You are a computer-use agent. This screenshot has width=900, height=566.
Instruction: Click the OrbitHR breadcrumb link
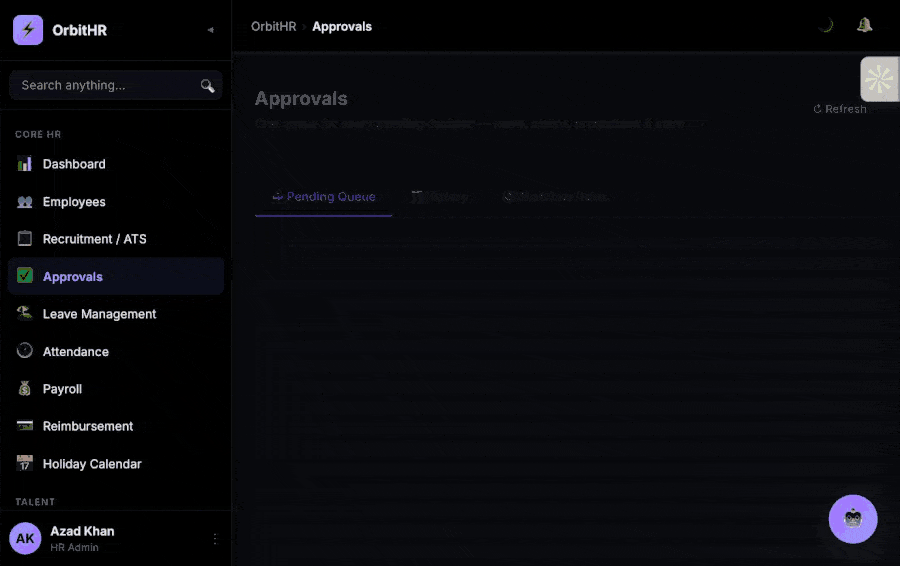(x=273, y=26)
